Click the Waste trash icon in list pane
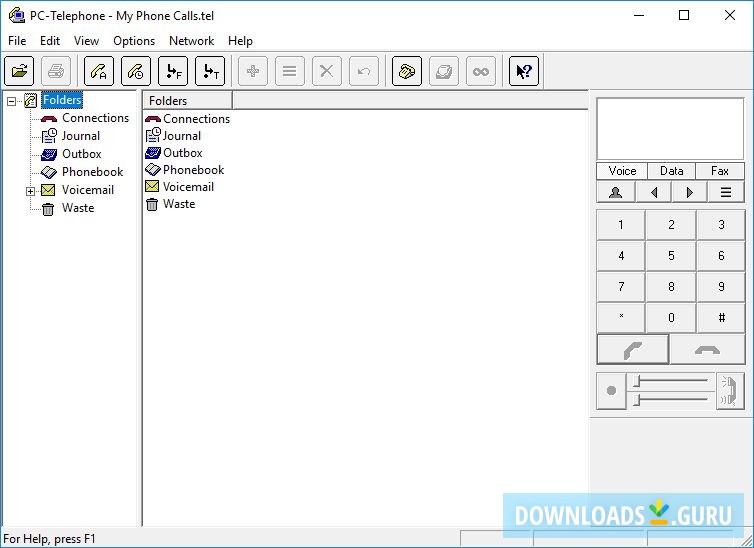This screenshot has width=754, height=548. point(152,204)
